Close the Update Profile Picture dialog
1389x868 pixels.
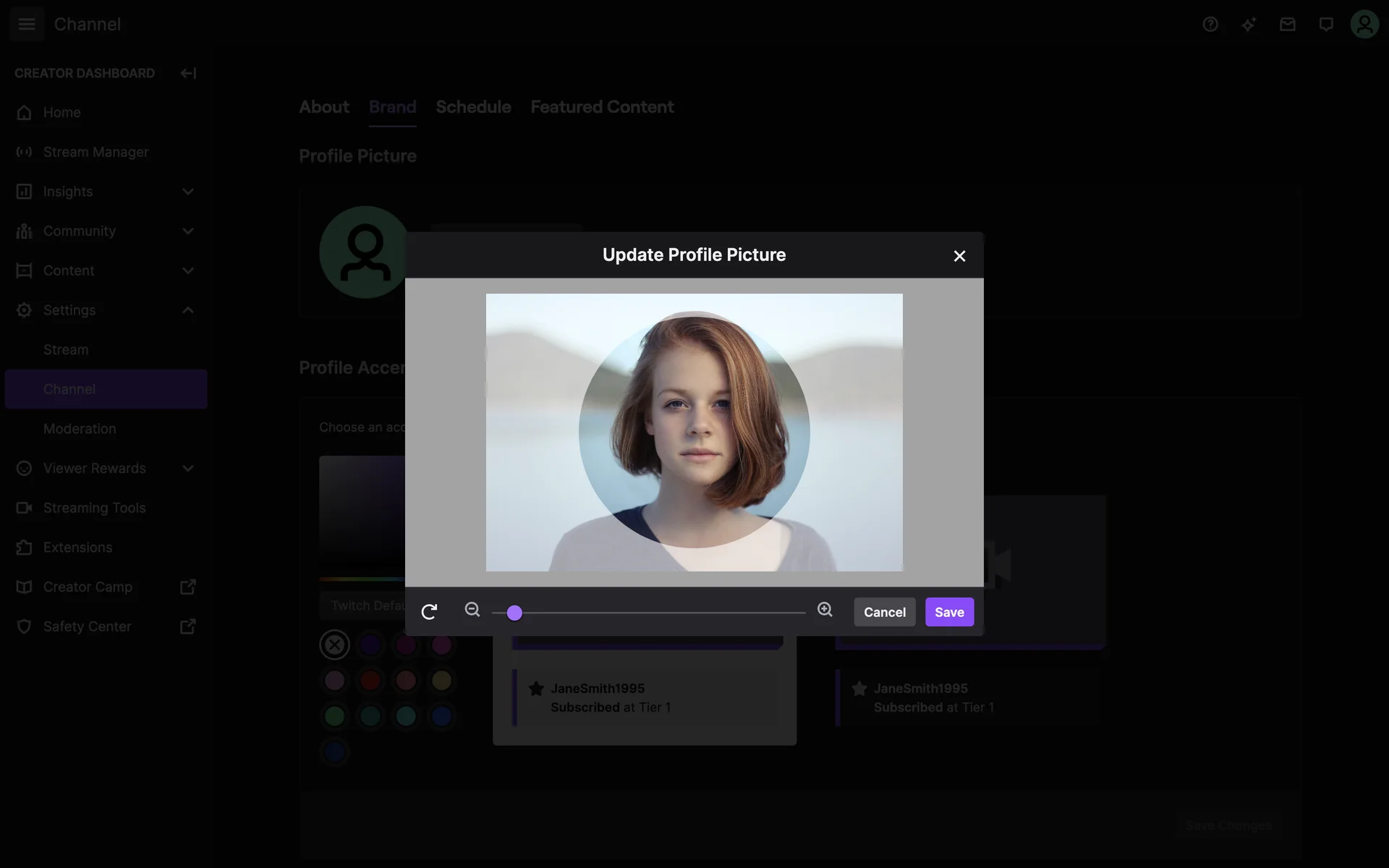959,256
